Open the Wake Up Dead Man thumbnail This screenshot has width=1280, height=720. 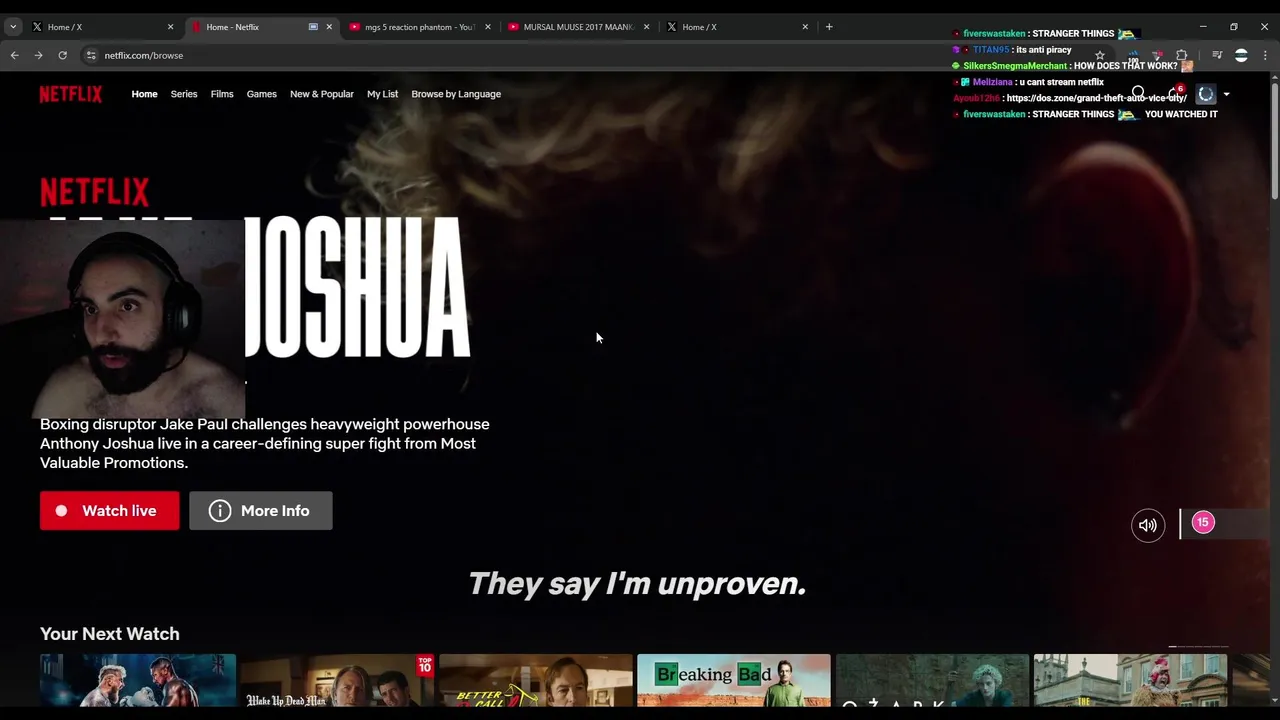[336, 681]
